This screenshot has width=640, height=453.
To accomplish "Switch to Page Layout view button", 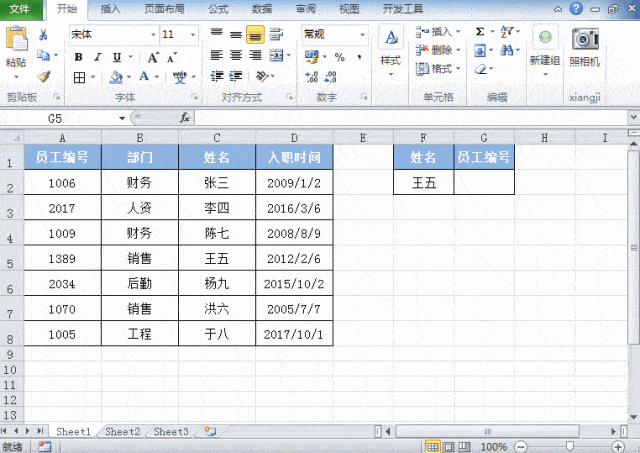I will tap(449, 447).
